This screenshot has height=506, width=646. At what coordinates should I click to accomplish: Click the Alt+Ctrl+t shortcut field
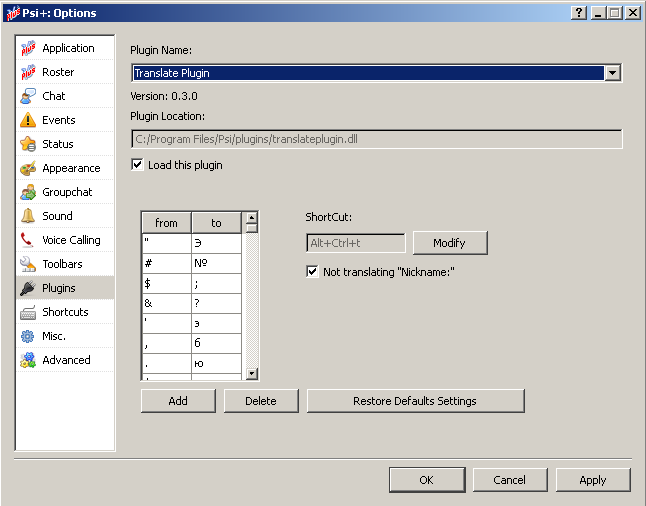coord(355,243)
